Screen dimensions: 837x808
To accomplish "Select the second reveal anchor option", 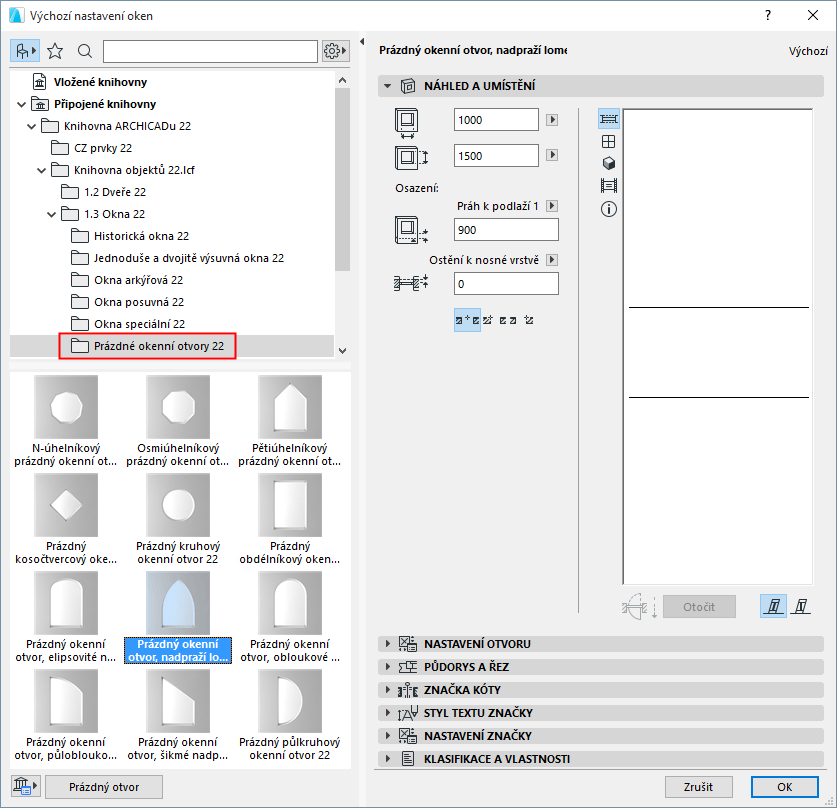I will pos(487,320).
